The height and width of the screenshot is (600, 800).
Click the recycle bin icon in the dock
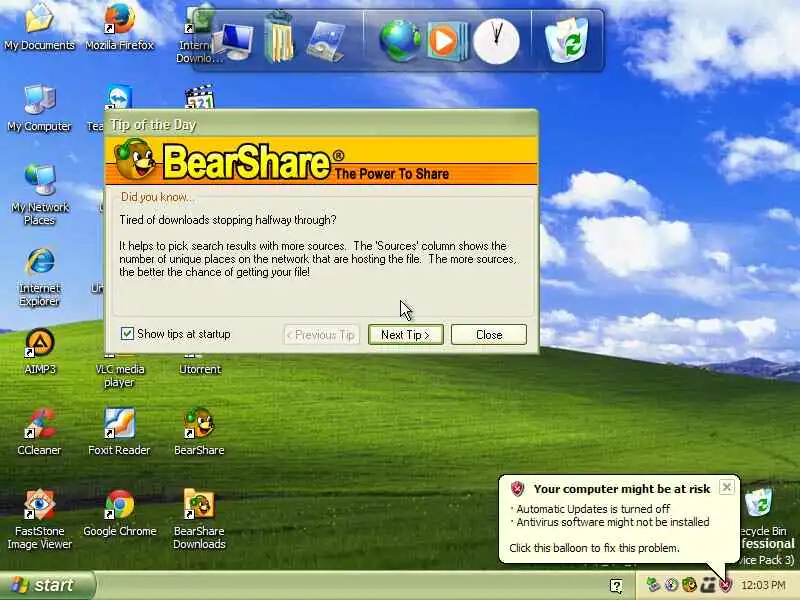pyautogui.click(x=566, y=41)
